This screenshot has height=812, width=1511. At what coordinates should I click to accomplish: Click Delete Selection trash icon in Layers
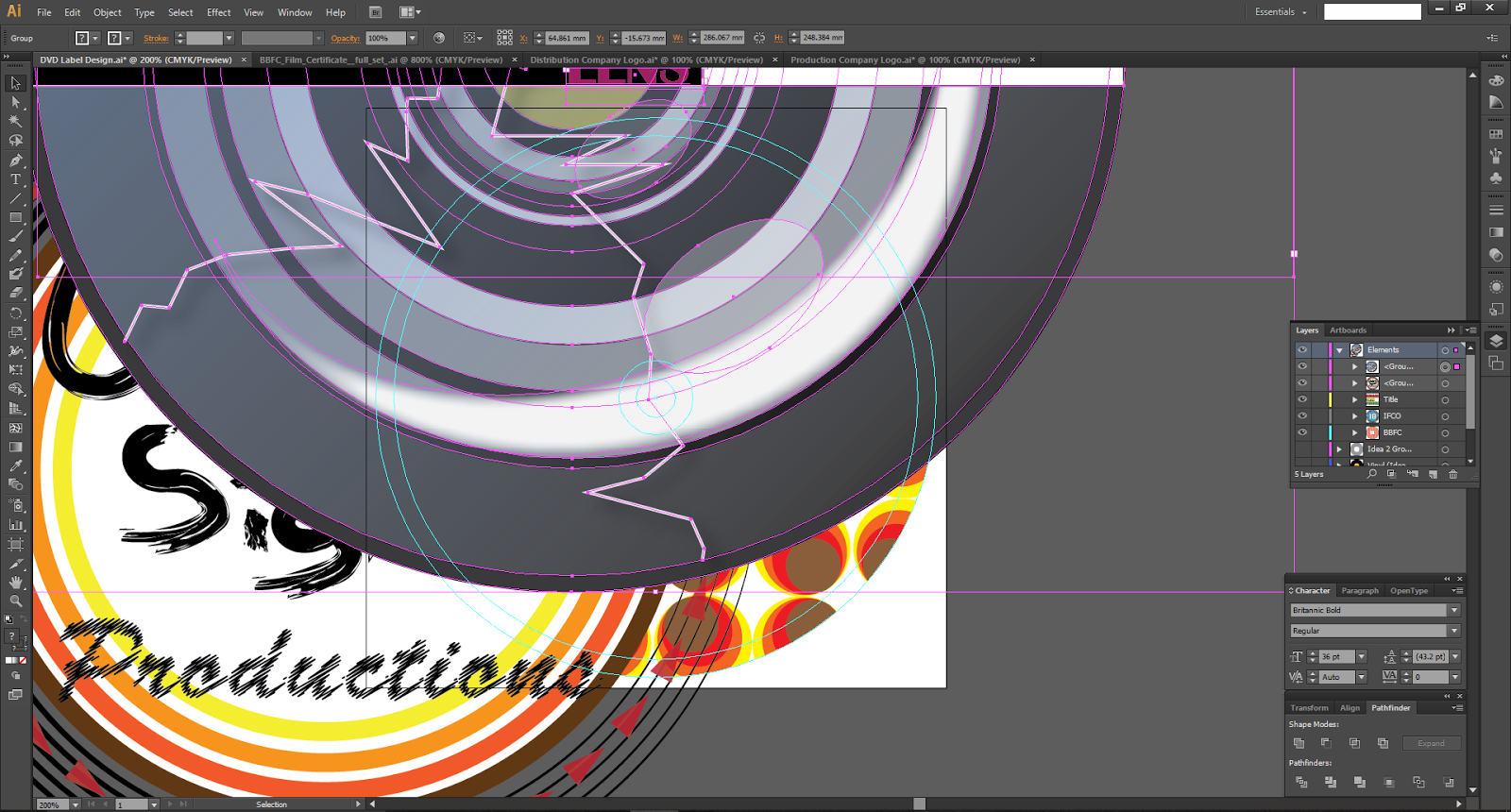coord(1453,474)
